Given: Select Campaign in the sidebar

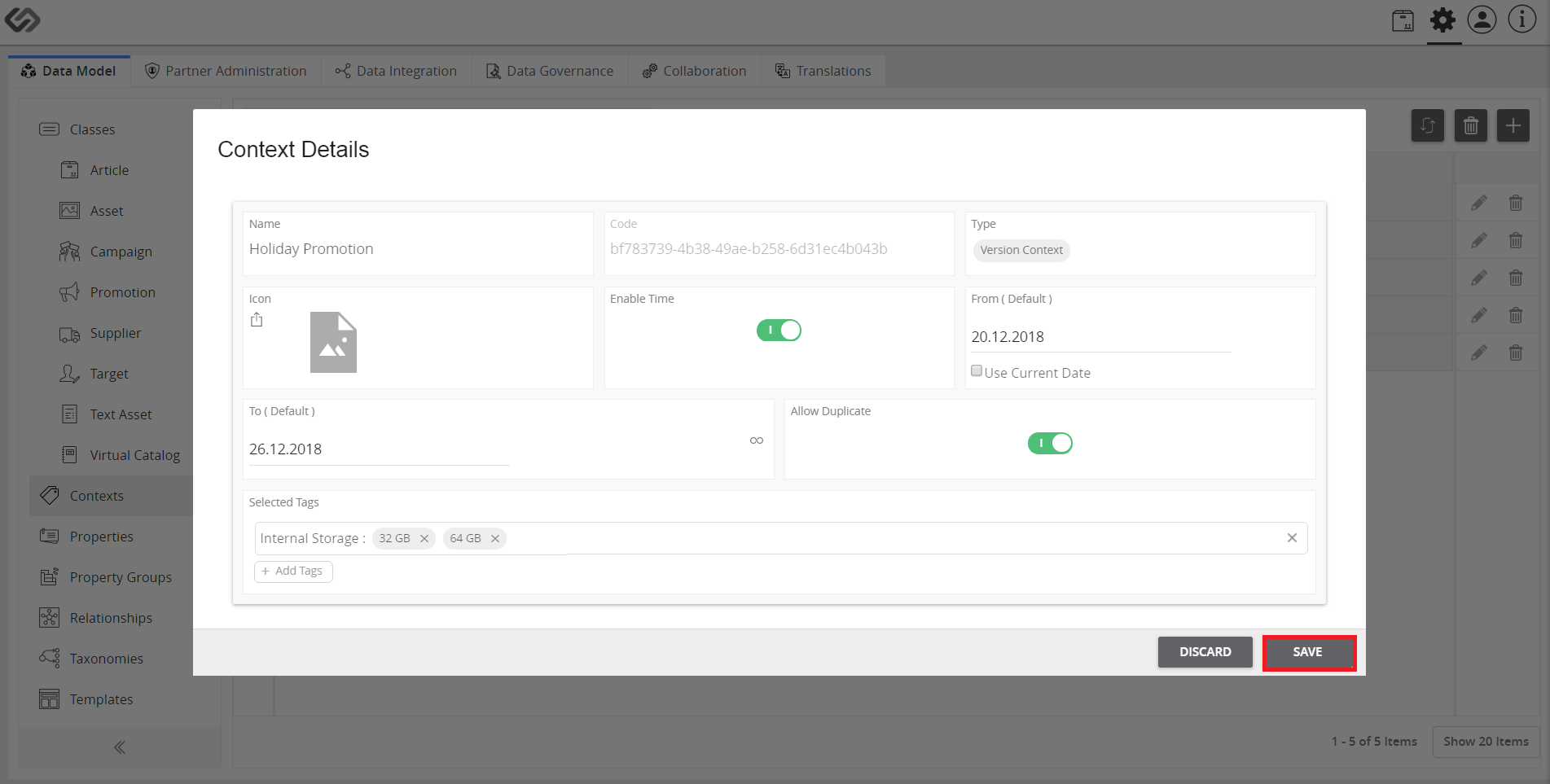Looking at the screenshot, I should point(111,252).
